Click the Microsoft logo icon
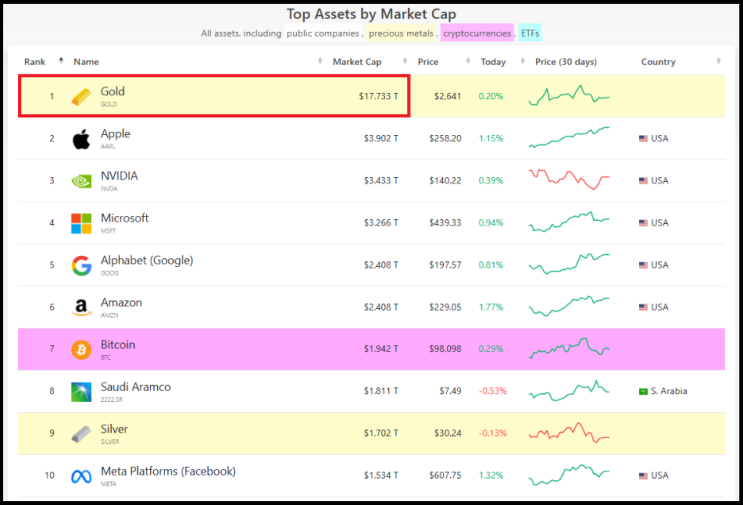The width and height of the screenshot is (743, 505). [x=81, y=223]
